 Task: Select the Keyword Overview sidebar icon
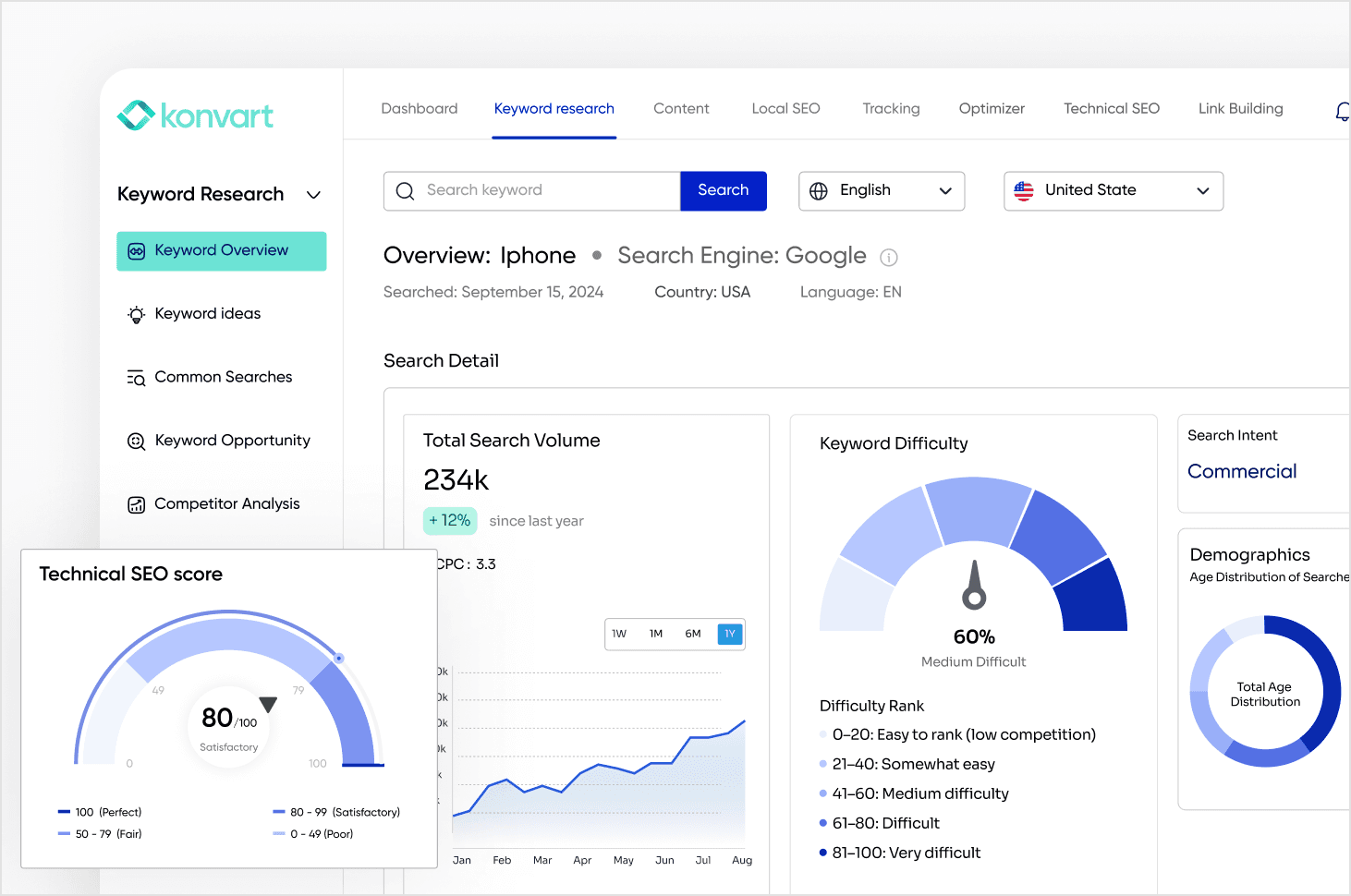click(136, 250)
